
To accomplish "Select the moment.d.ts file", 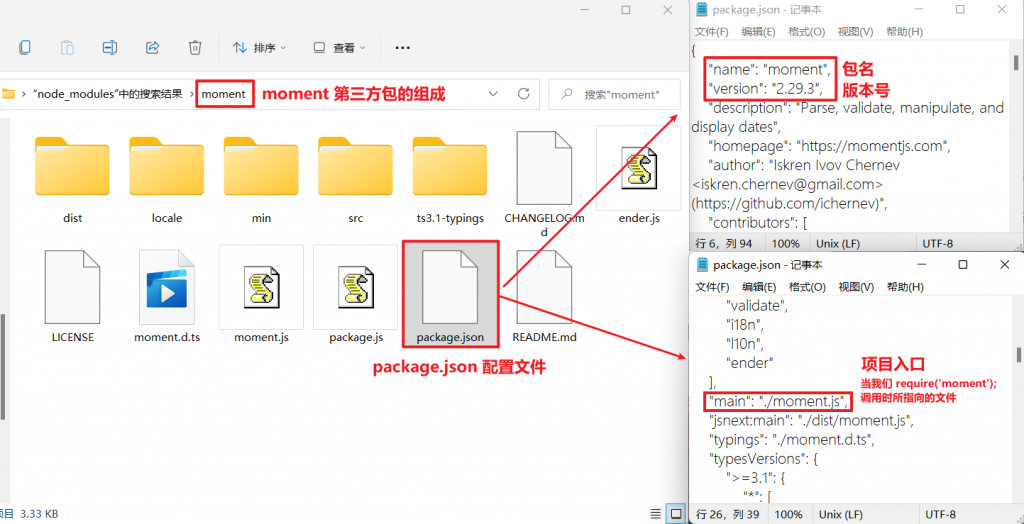I will tap(167, 297).
